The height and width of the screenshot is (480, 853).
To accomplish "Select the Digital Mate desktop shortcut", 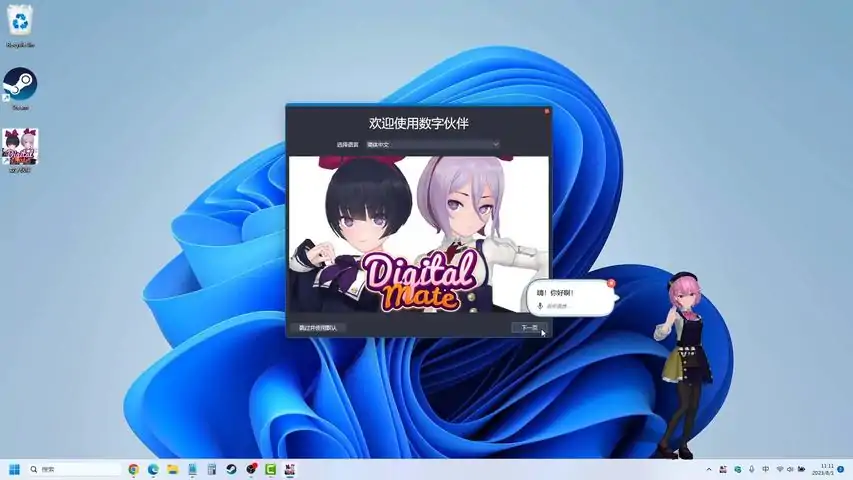I will (x=20, y=147).
